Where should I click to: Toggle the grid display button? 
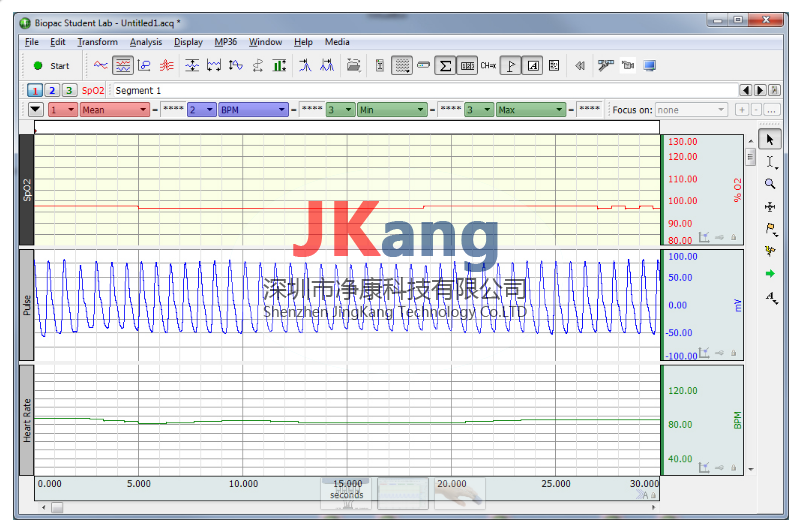click(x=402, y=65)
